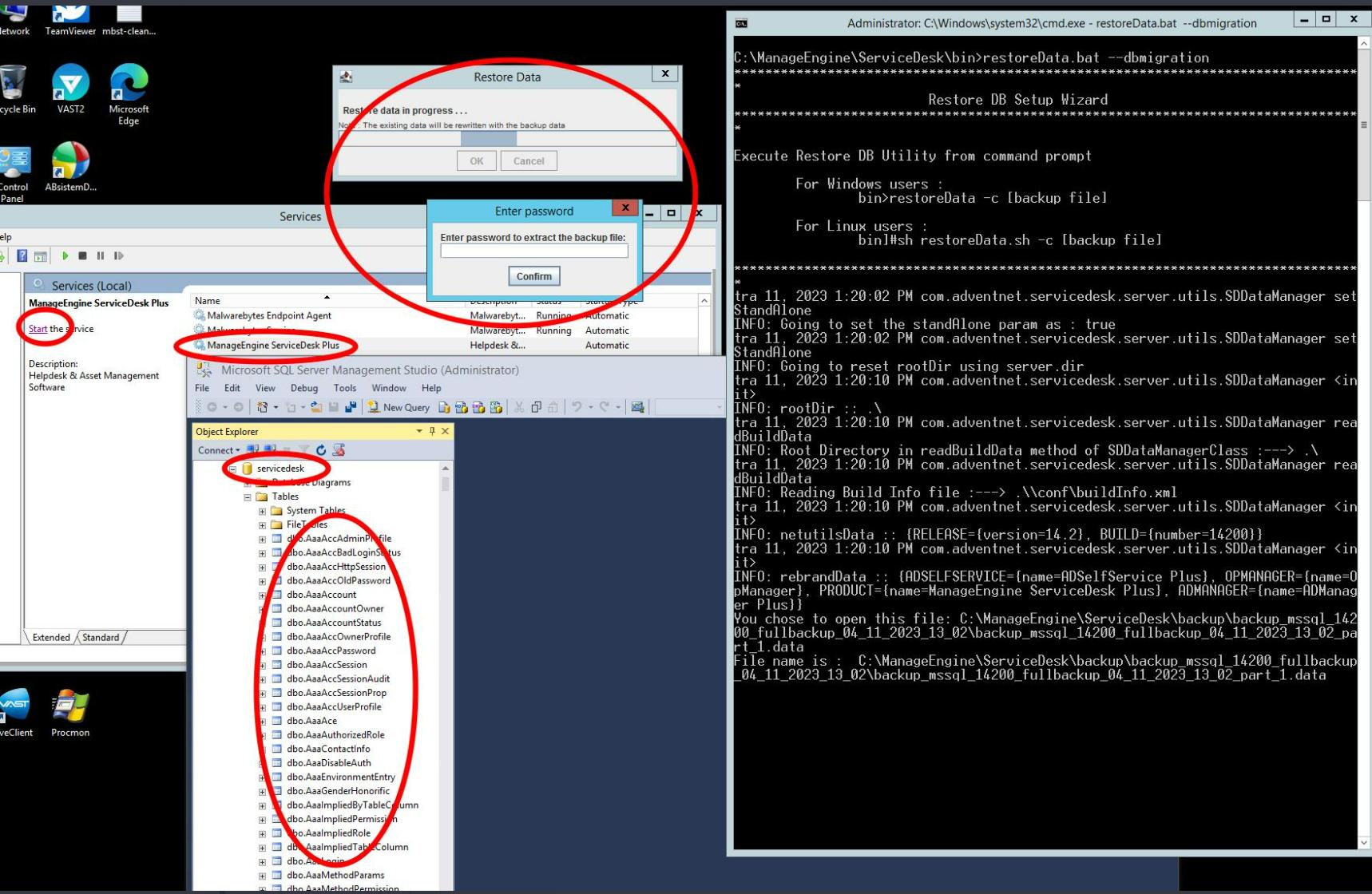Click the Save All icon in SSMS toolbar
1372x894 pixels.
(351, 407)
